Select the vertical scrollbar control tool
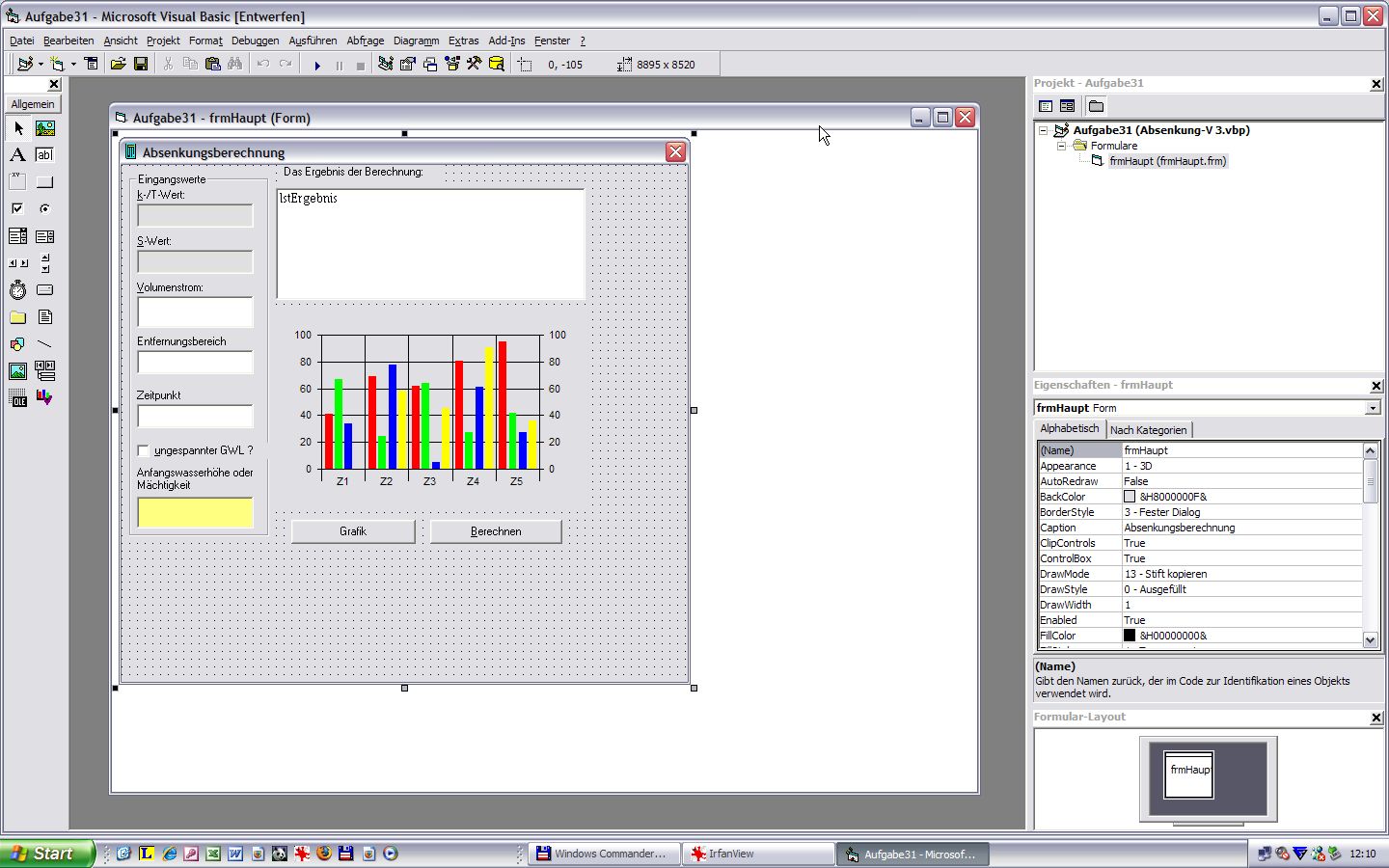The height and width of the screenshot is (868, 1389). pos(45,263)
